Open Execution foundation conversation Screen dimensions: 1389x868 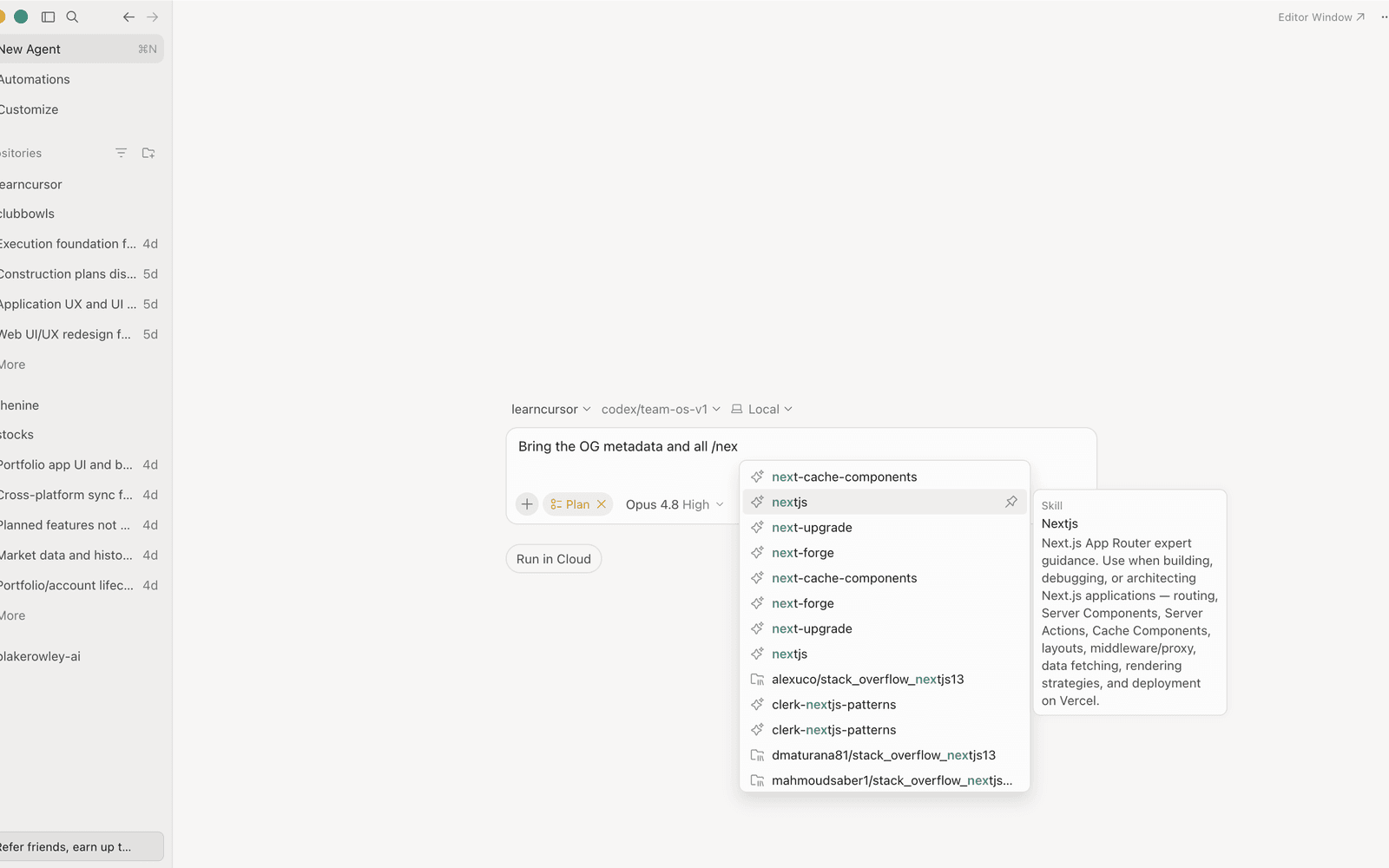82,244
